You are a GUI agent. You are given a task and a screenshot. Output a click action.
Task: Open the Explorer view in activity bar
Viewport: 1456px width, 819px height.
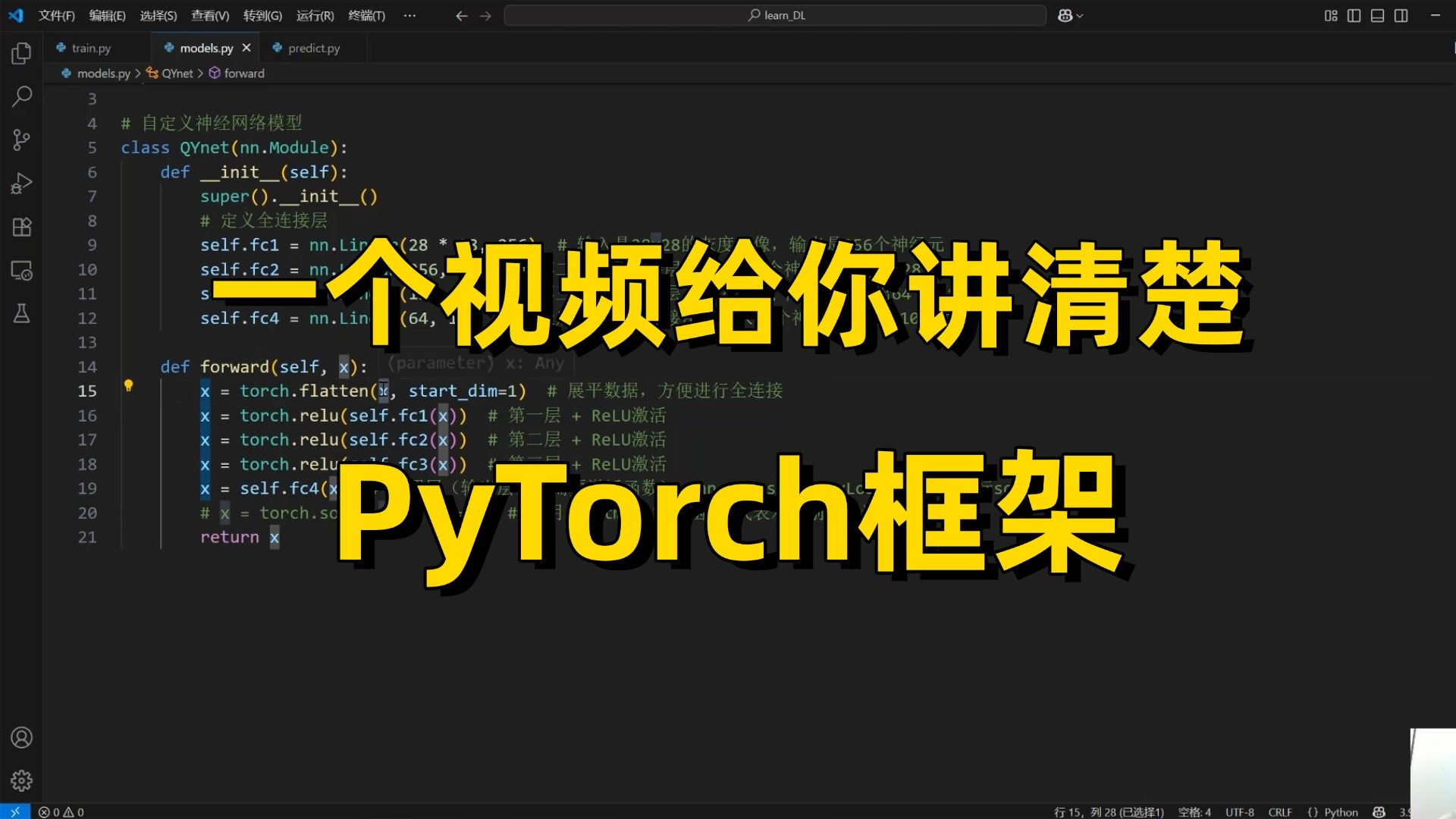[x=21, y=53]
